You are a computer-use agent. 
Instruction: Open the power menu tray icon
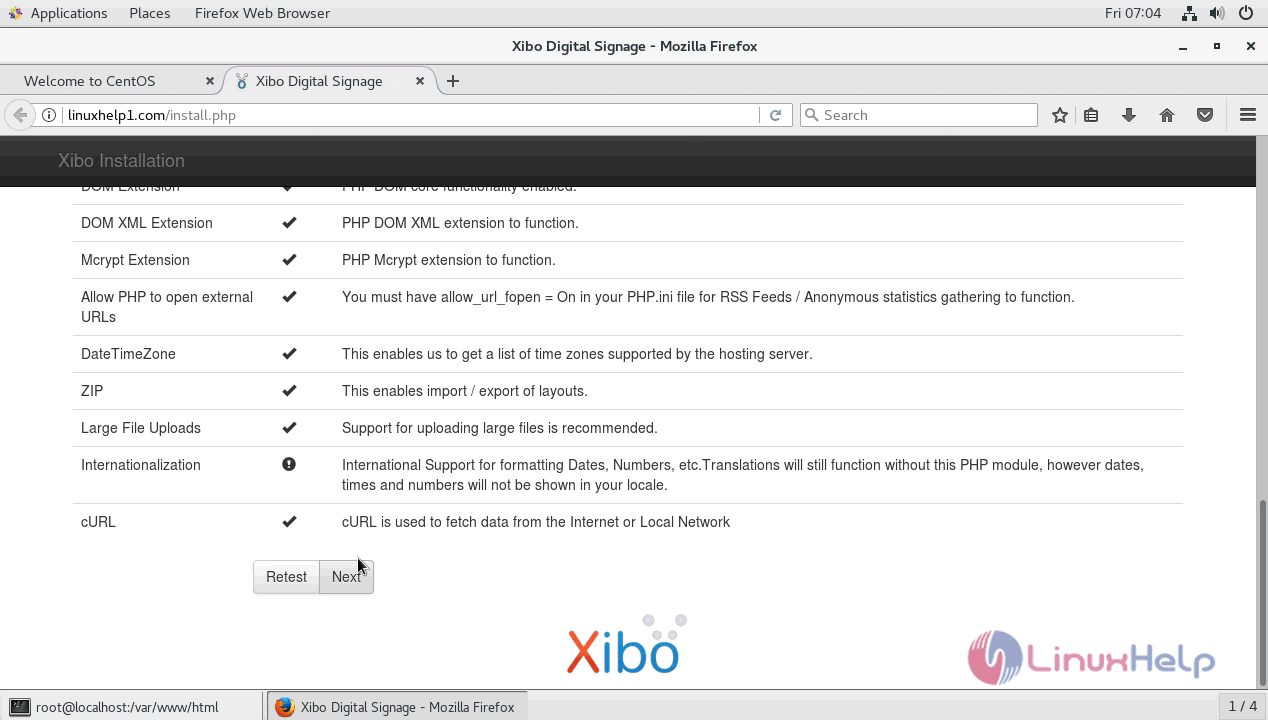pyautogui.click(x=1246, y=13)
